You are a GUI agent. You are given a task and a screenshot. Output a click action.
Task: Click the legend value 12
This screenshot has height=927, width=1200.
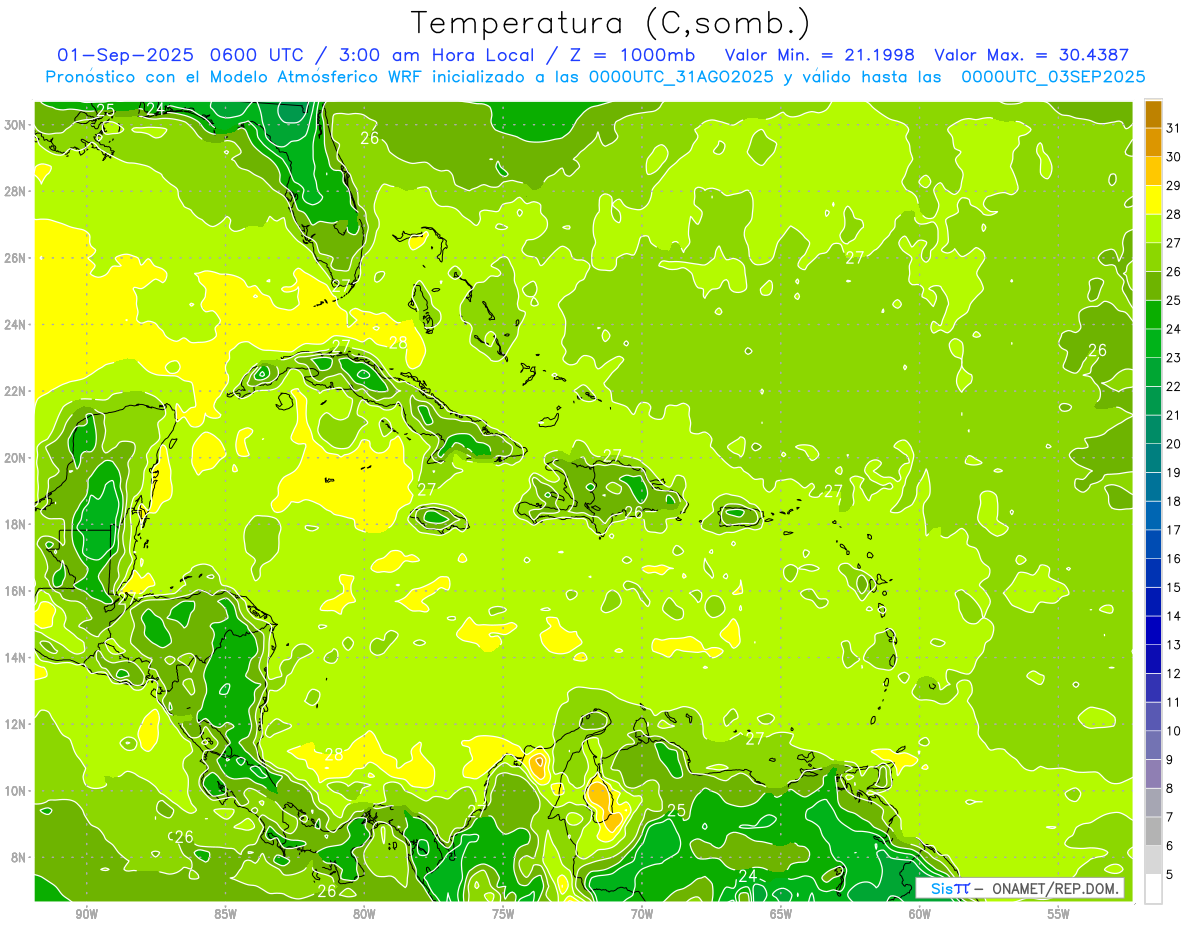click(1173, 673)
